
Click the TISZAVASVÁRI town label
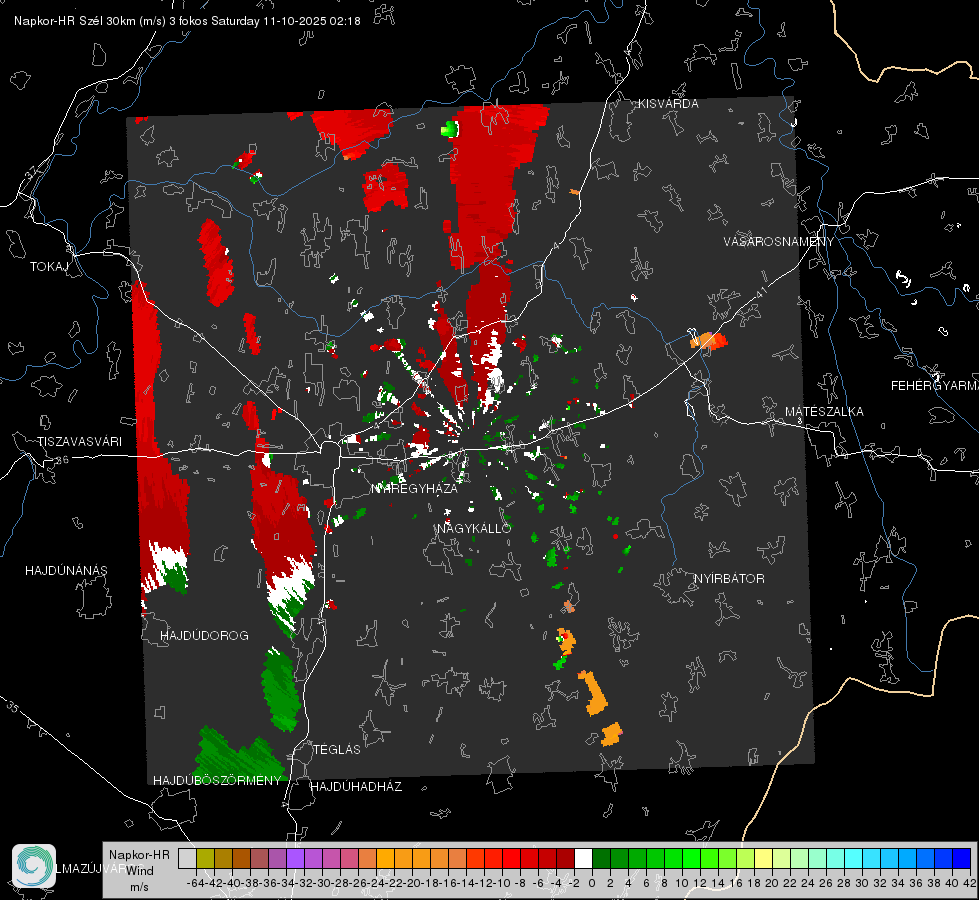[x=79, y=442]
